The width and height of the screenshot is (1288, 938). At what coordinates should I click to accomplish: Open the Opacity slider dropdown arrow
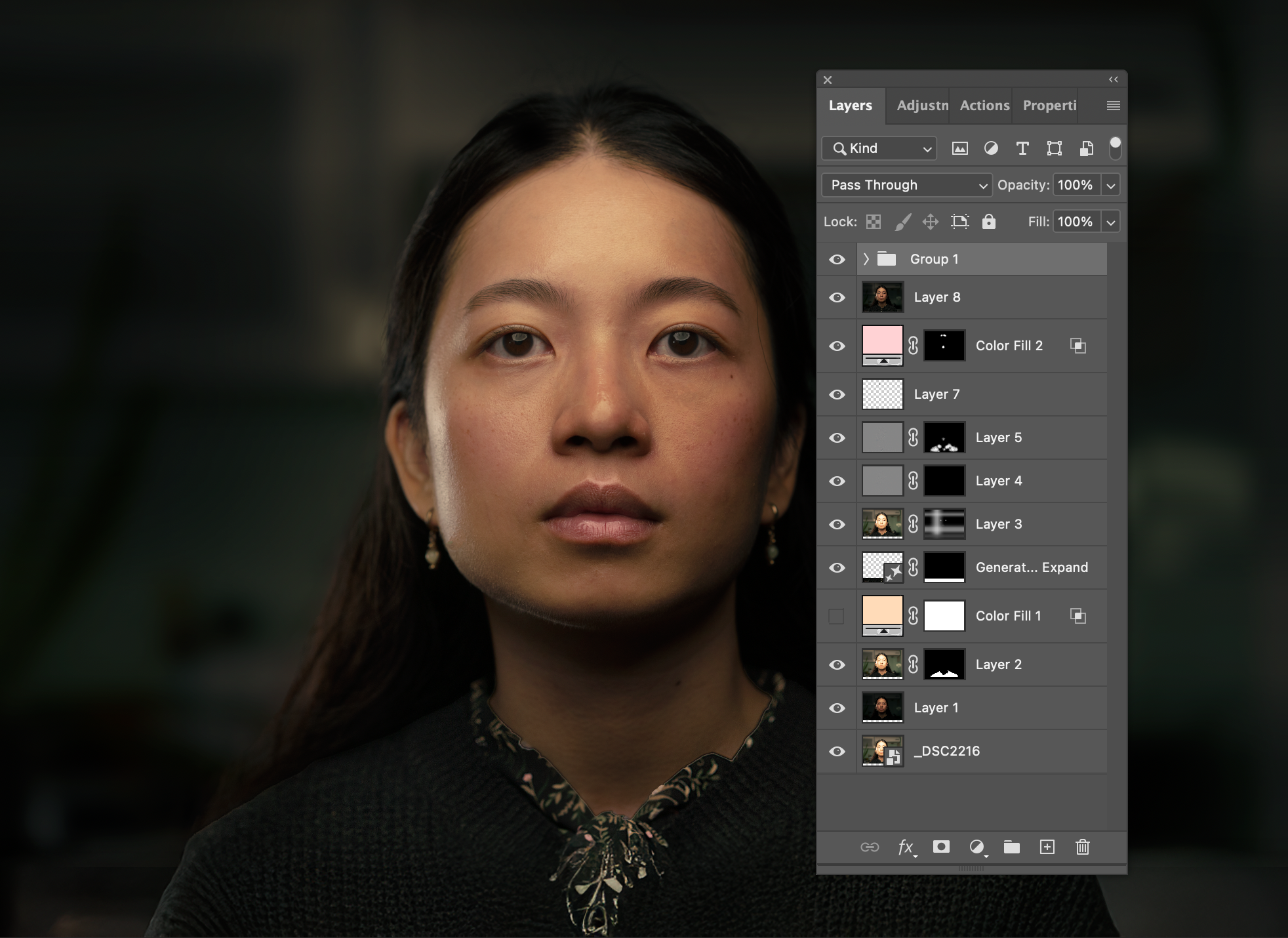[1110, 185]
